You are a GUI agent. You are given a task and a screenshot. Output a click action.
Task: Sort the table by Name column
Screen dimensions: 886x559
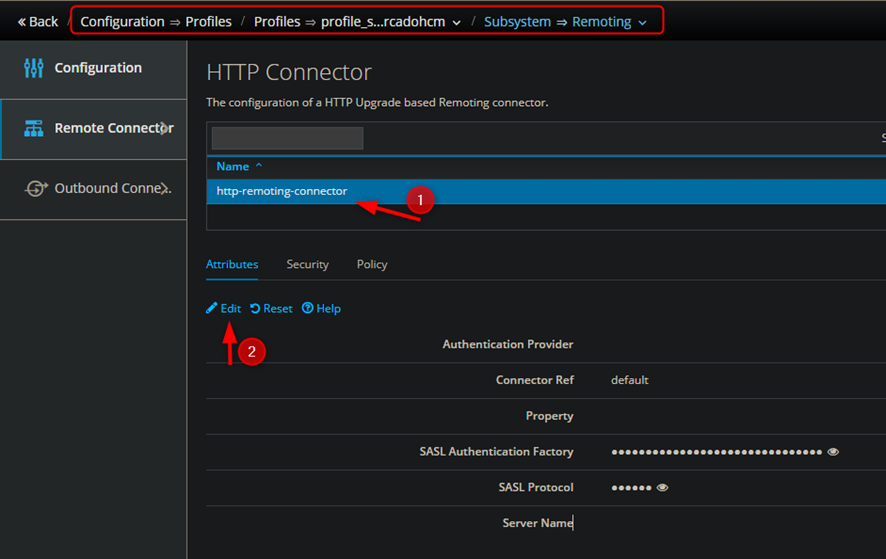[239, 166]
